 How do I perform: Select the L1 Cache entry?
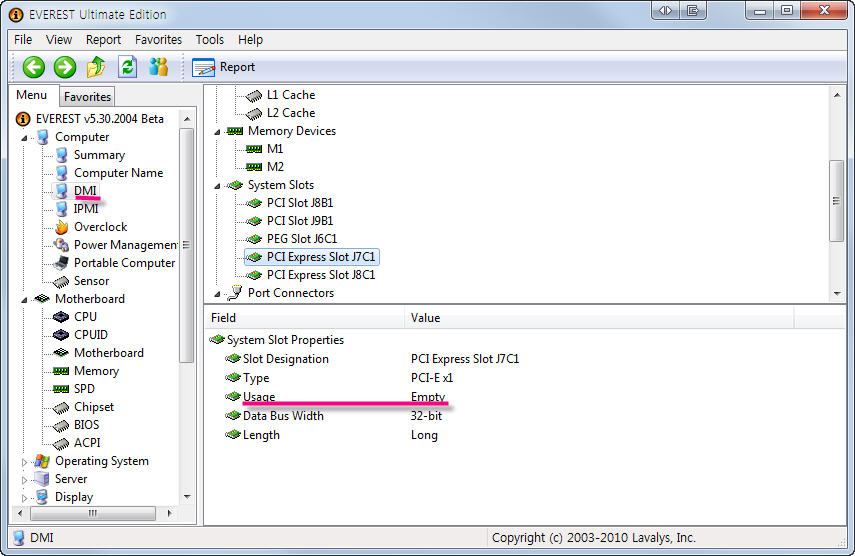point(291,95)
